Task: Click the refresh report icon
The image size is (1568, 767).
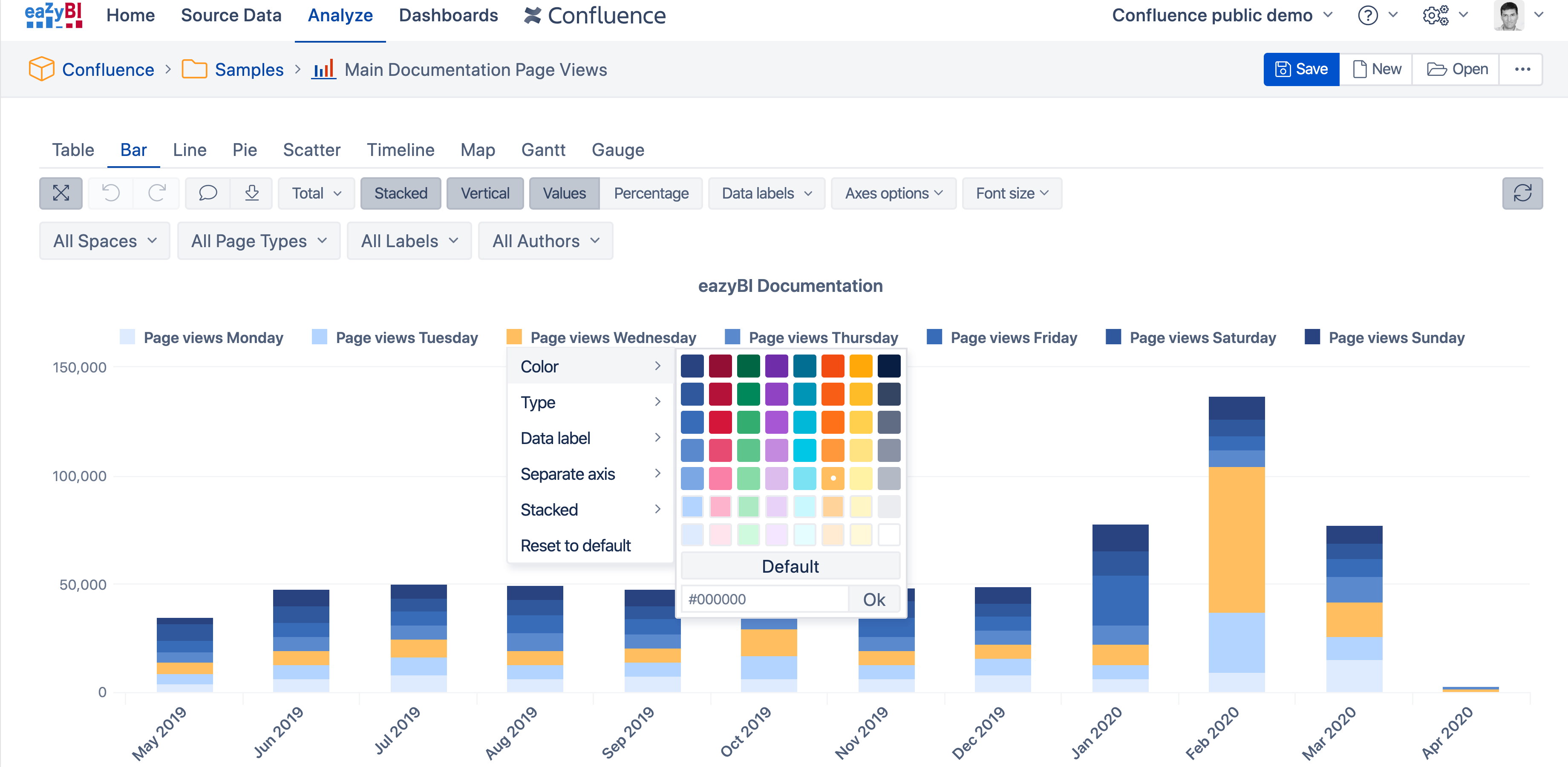Action: click(x=1522, y=193)
